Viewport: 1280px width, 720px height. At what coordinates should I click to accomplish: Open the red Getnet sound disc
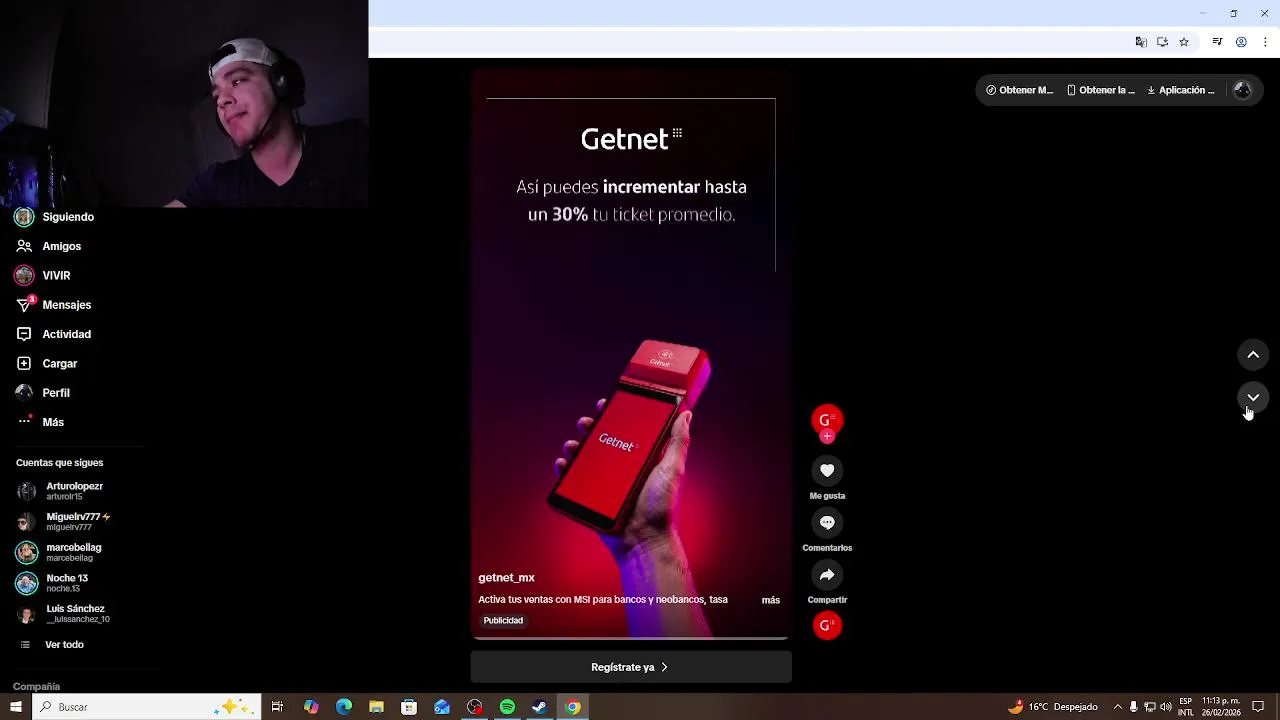(827, 625)
